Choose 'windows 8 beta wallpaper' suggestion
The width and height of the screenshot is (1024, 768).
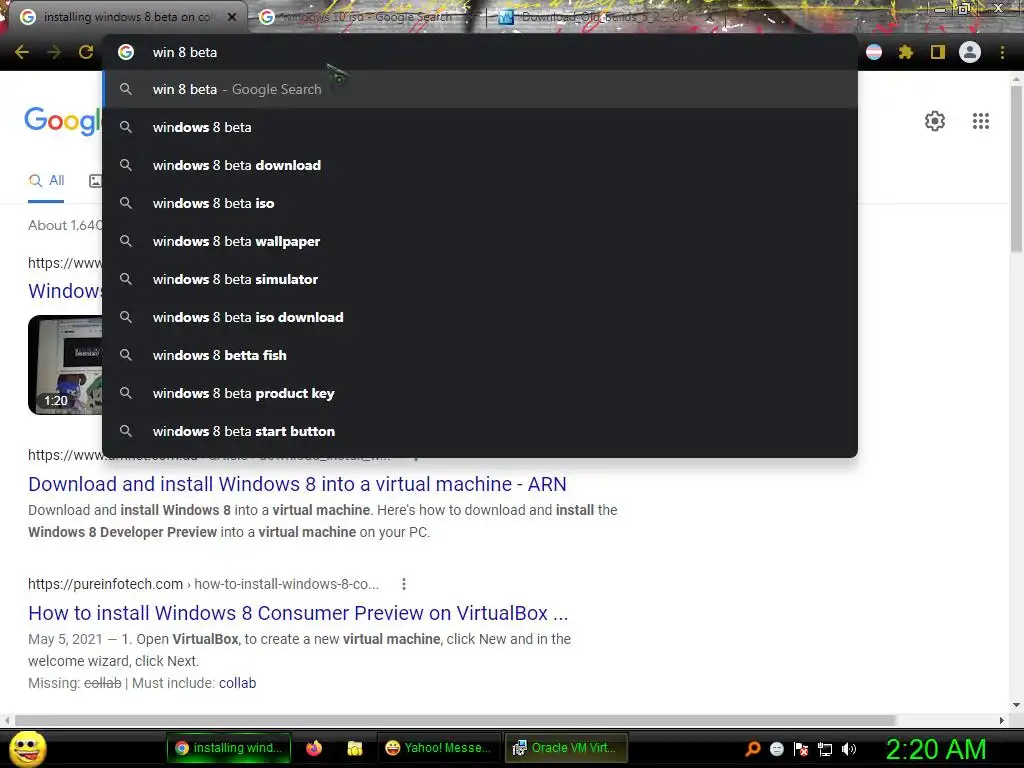480,241
